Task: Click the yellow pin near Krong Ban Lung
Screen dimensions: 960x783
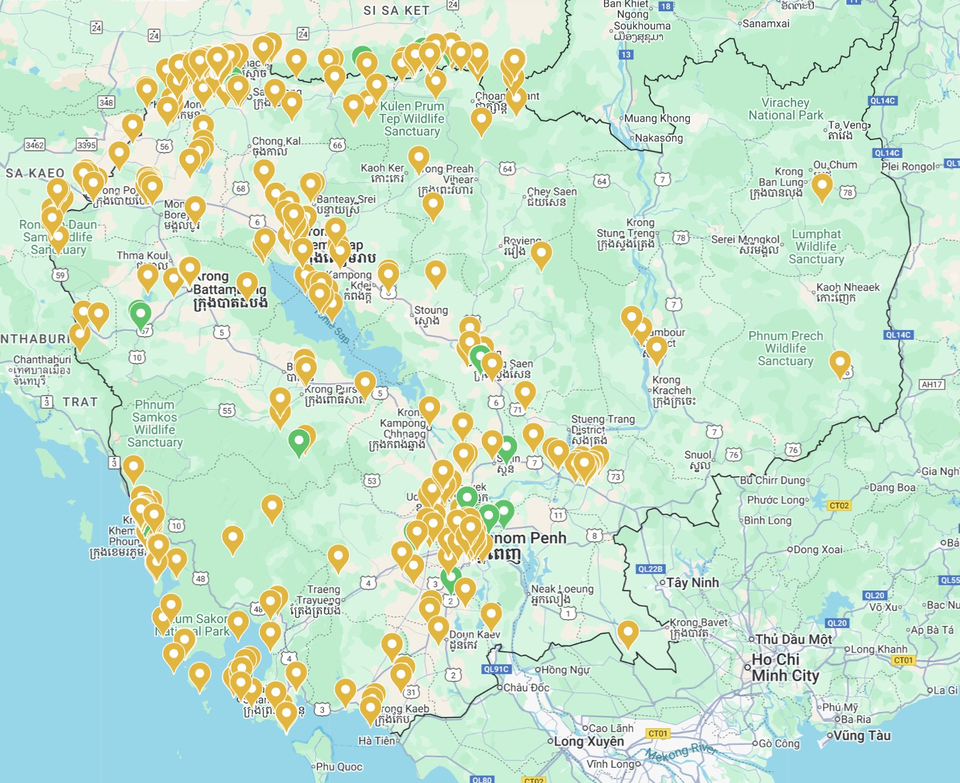Action: coord(822,186)
